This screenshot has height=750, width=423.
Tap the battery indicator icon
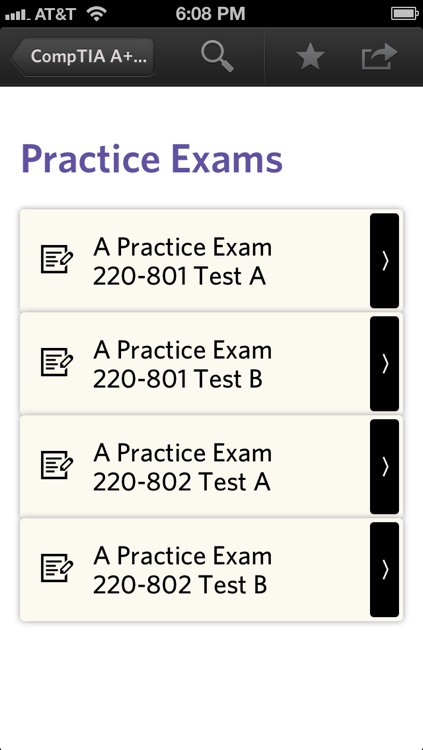(x=405, y=13)
